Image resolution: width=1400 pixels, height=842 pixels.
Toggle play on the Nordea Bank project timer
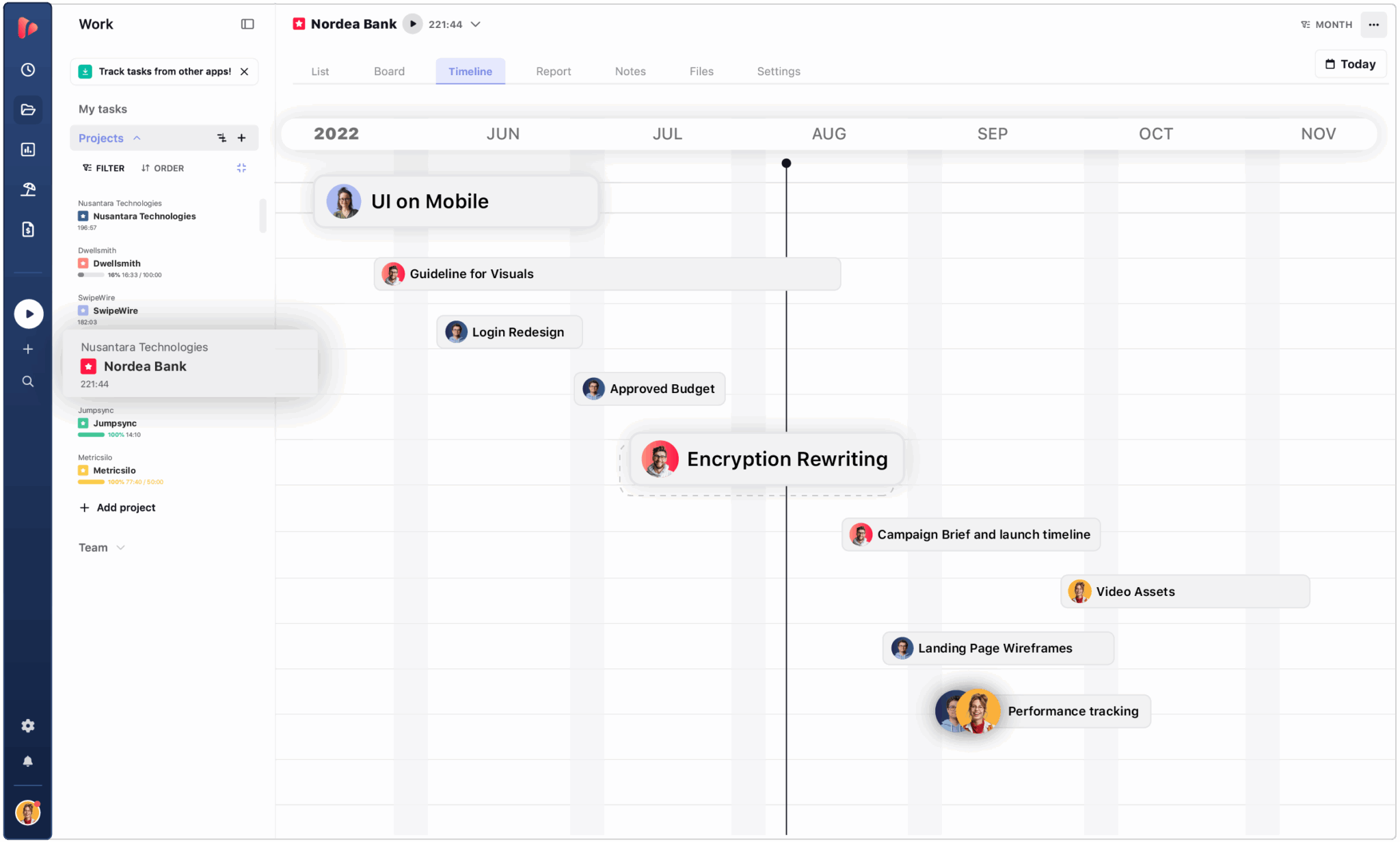[413, 24]
